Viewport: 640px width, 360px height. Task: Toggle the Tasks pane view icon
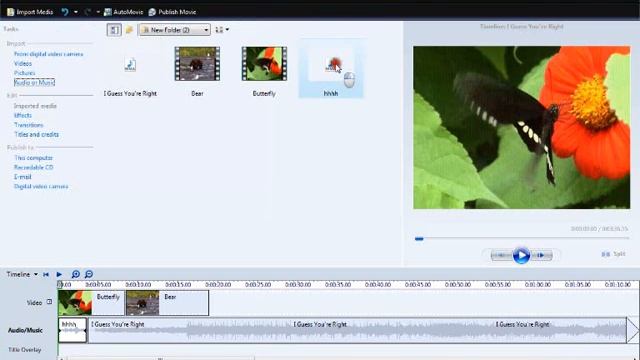[x=114, y=30]
